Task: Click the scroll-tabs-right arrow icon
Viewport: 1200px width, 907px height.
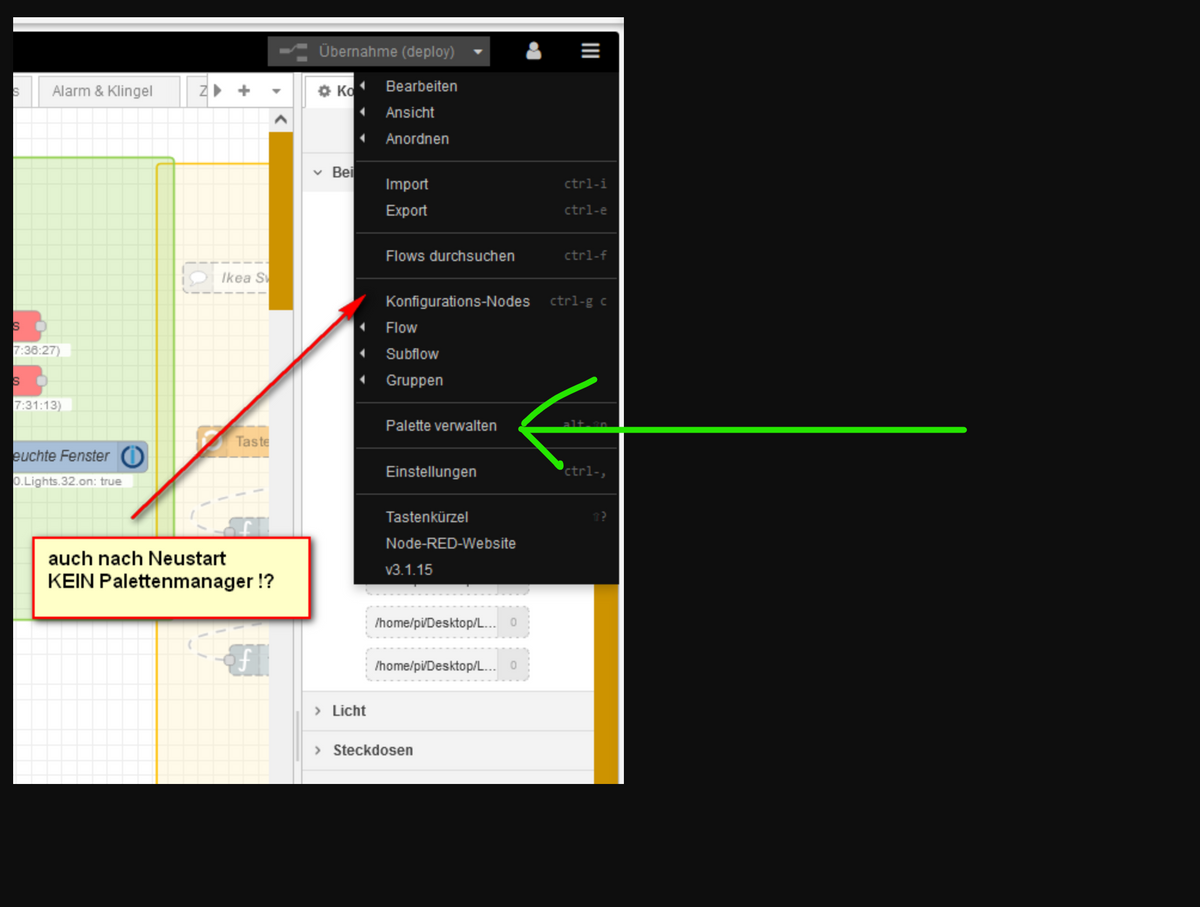Action: pyautogui.click(x=217, y=91)
